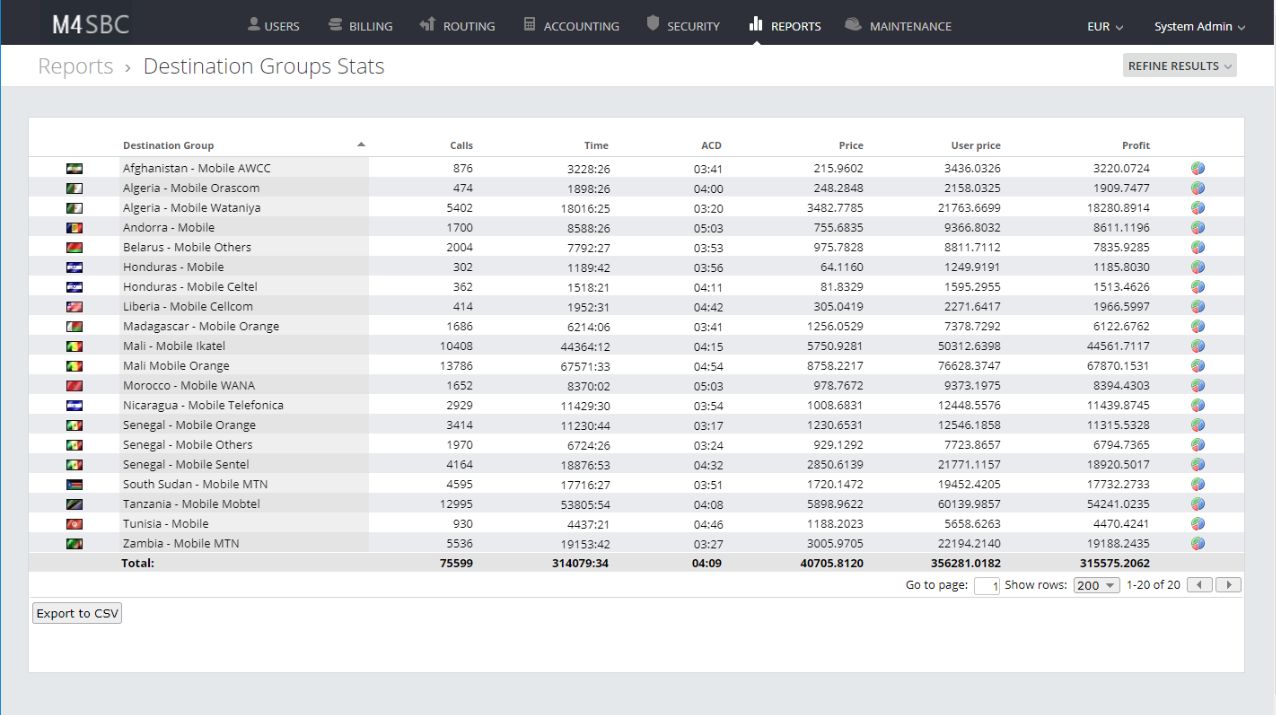Image resolution: width=1276 pixels, height=715 pixels.
Task: Open the Users section
Action: click(x=274, y=26)
